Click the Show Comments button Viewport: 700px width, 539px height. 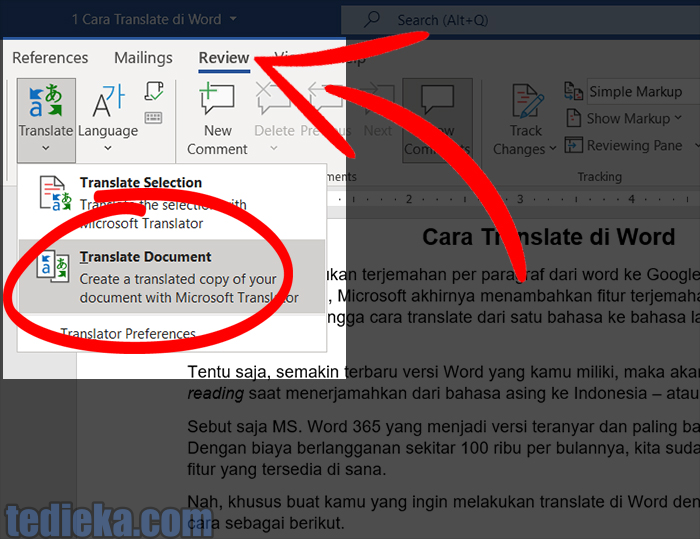tap(437, 120)
